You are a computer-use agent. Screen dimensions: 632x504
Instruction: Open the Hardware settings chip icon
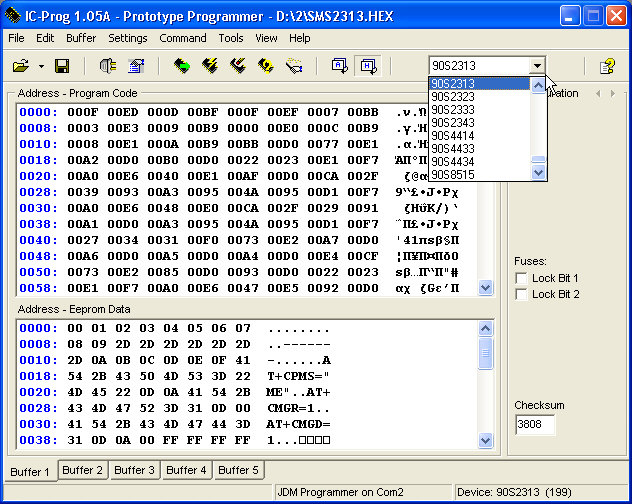point(108,66)
